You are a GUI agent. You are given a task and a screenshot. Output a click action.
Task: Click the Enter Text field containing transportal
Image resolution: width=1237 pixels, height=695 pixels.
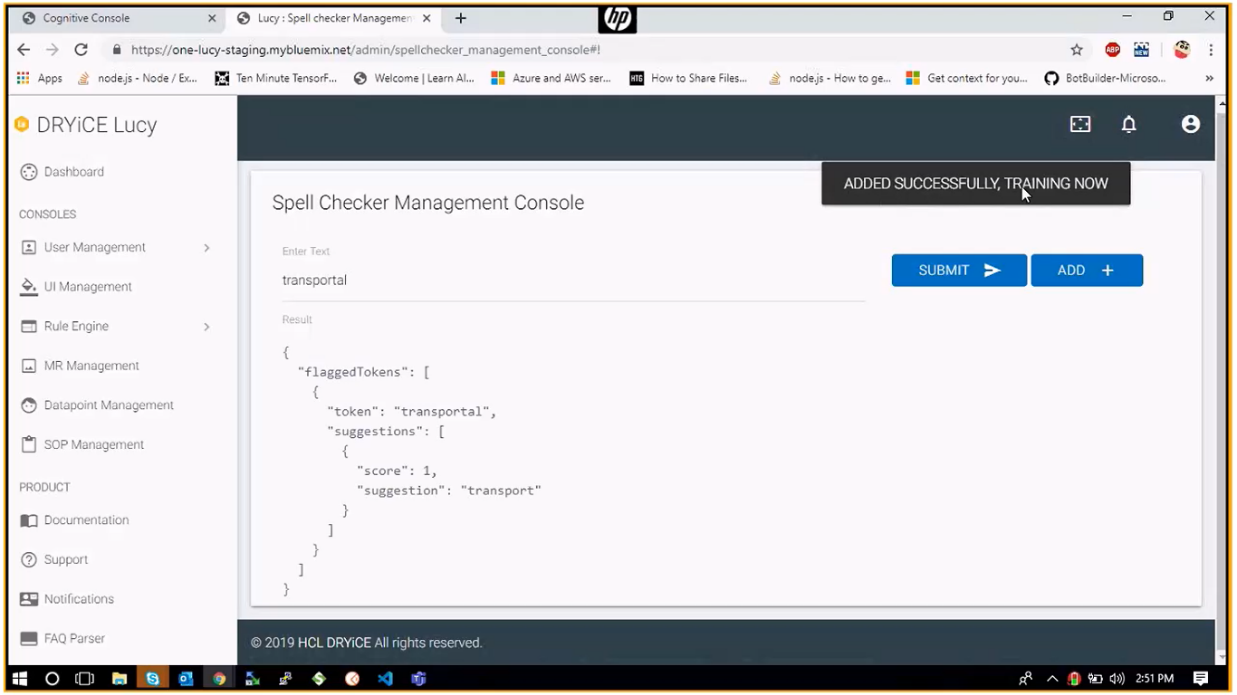(x=573, y=281)
